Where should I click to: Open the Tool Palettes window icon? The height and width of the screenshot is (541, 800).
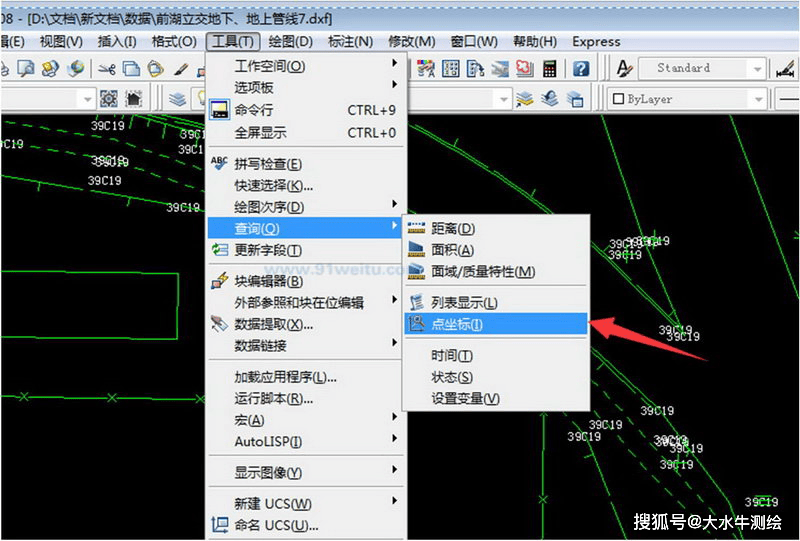click(x=476, y=68)
